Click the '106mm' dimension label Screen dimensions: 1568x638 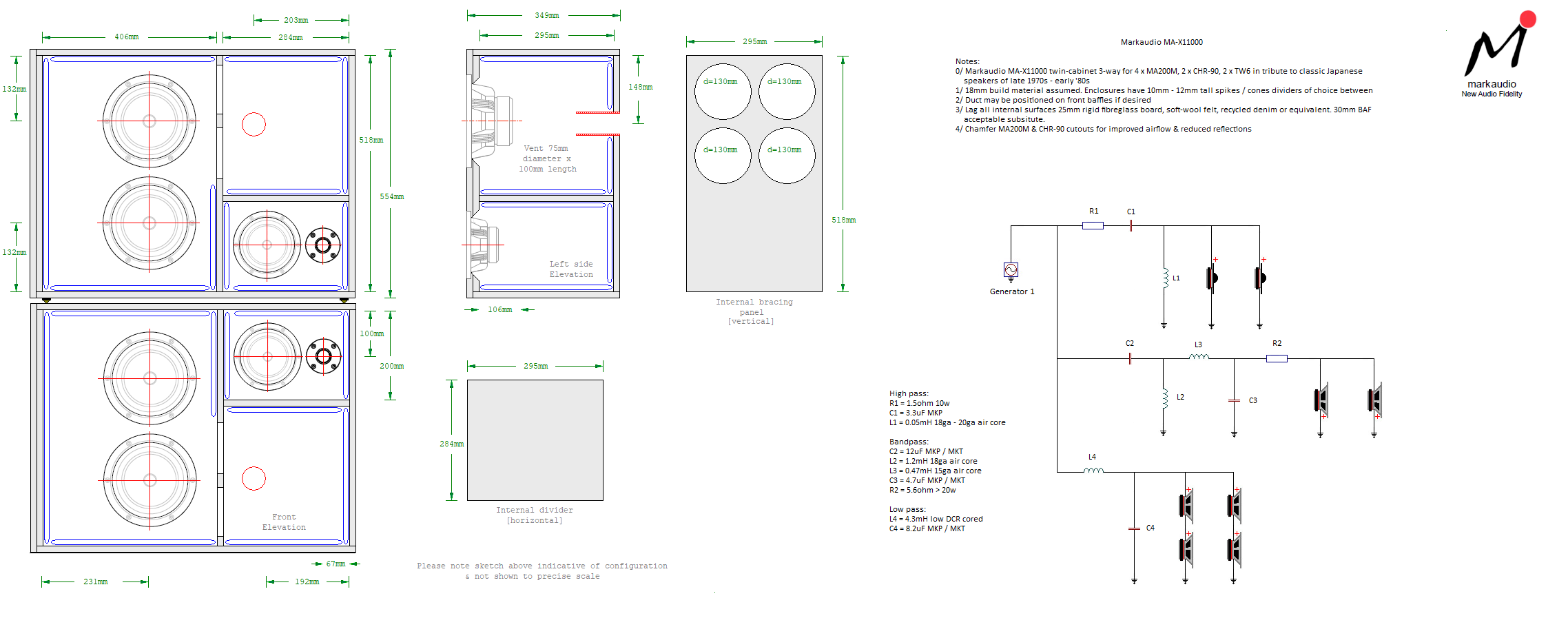click(x=500, y=309)
